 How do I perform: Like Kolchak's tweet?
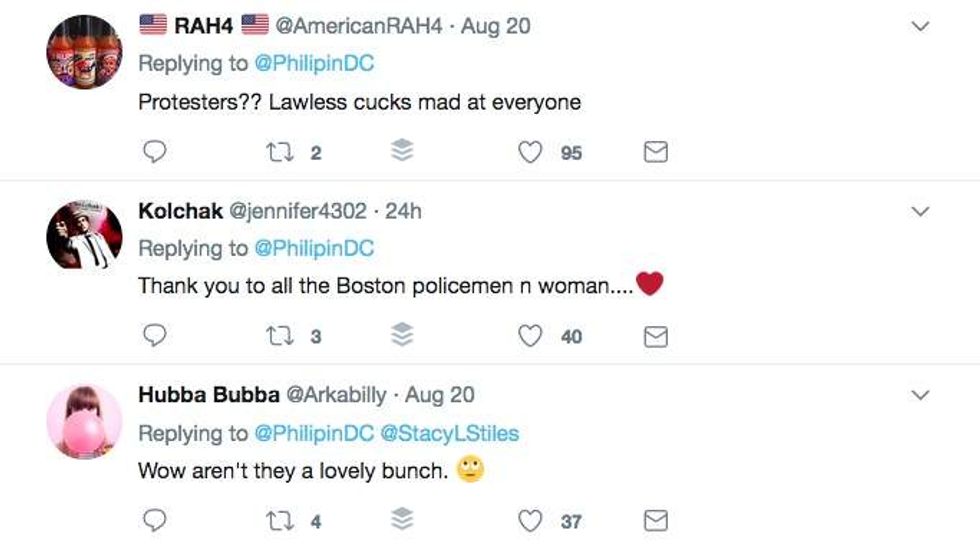click(x=530, y=337)
